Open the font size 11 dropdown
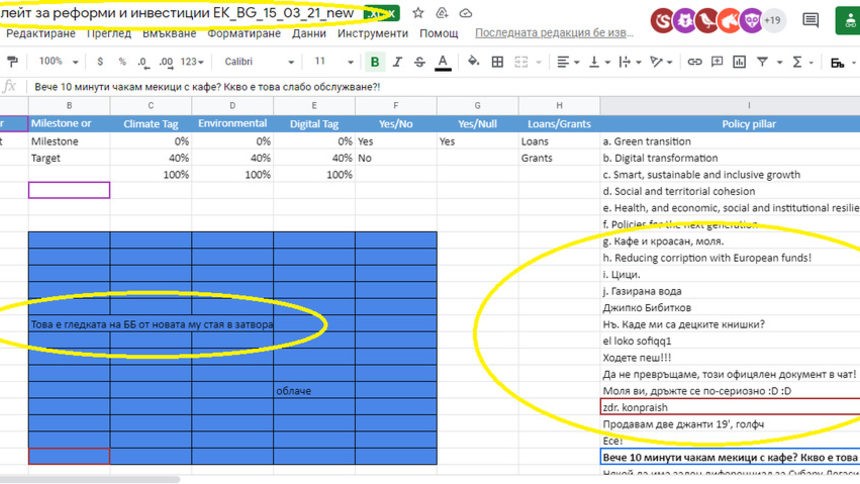The width and height of the screenshot is (860, 484). click(328, 62)
